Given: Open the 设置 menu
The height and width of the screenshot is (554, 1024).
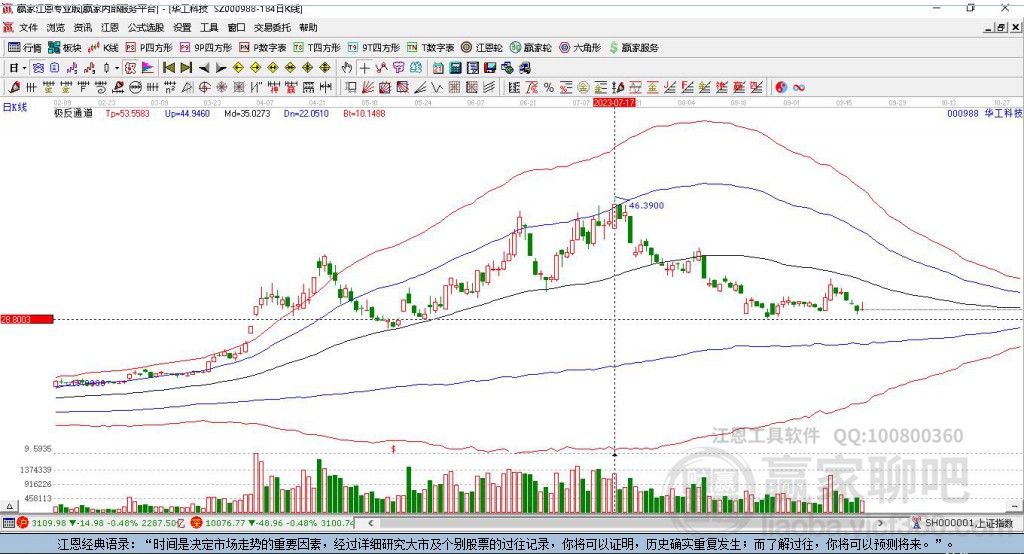Looking at the screenshot, I should point(182,27).
